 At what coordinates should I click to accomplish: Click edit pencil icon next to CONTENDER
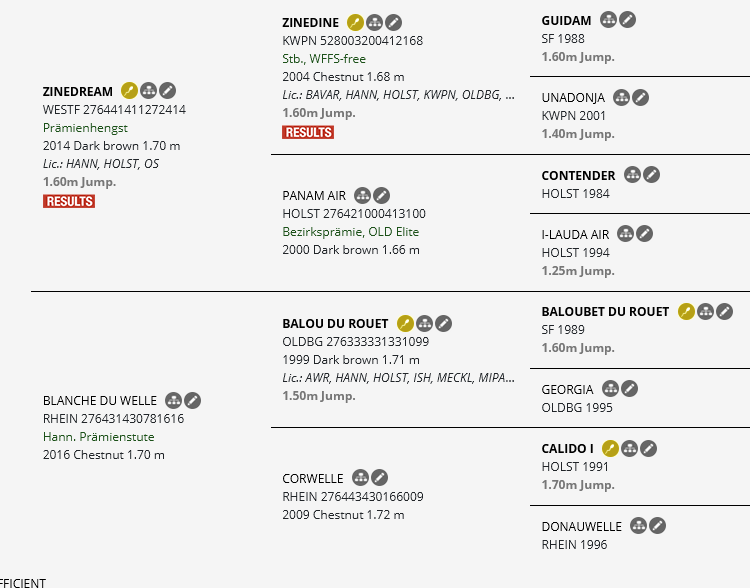pos(651,175)
